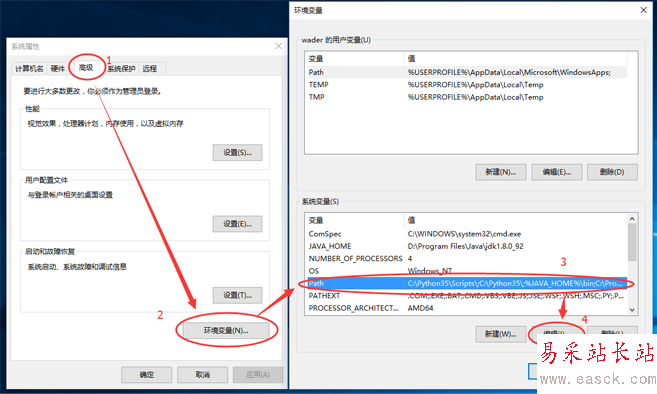Viewport: 657px width, 394px height.
Task: Click 值 column header in user variables
Action: coord(516,59)
